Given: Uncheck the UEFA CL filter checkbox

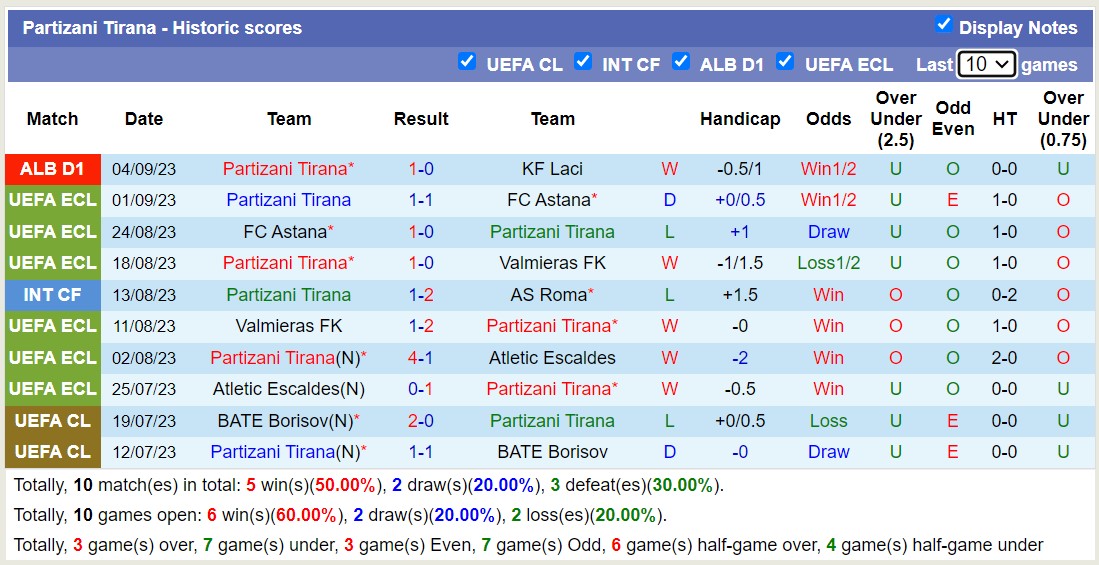Looking at the screenshot, I should [x=467, y=62].
